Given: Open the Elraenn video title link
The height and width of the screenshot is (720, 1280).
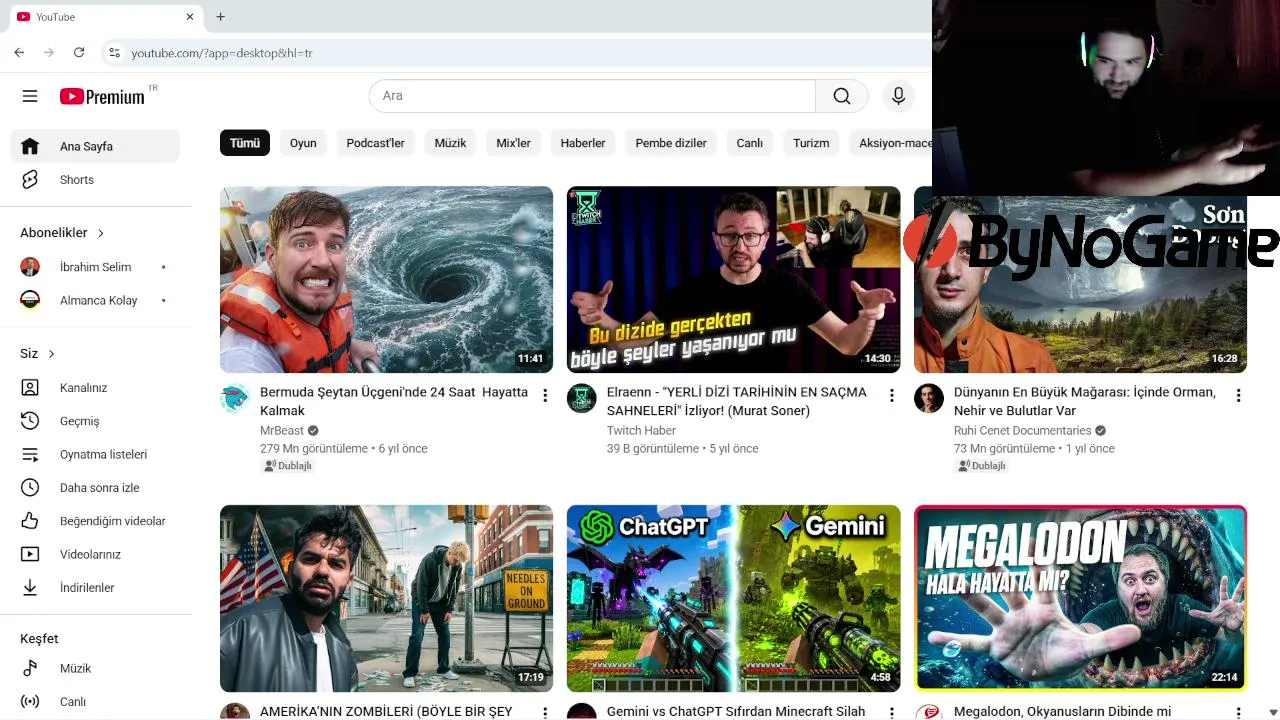Looking at the screenshot, I should pyautogui.click(x=737, y=401).
